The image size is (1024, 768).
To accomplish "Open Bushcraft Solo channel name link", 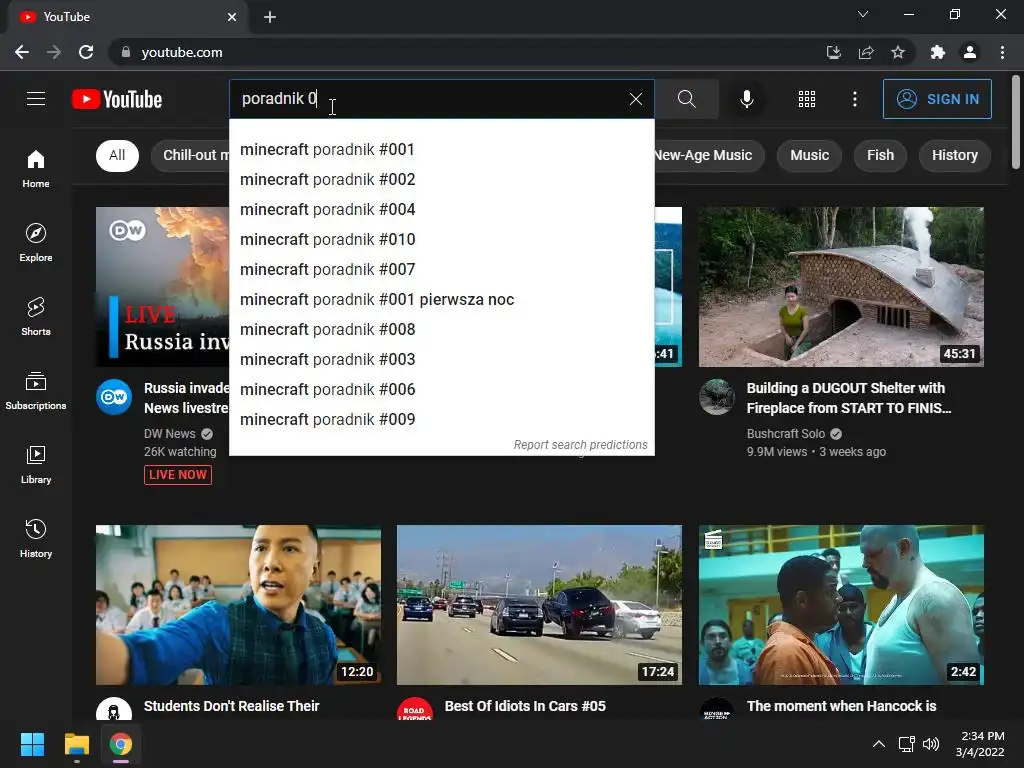I will (786, 434).
